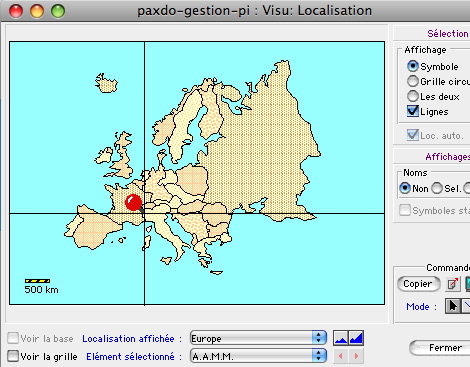Select the arrow pointer mode tool

pyautogui.click(x=453, y=306)
